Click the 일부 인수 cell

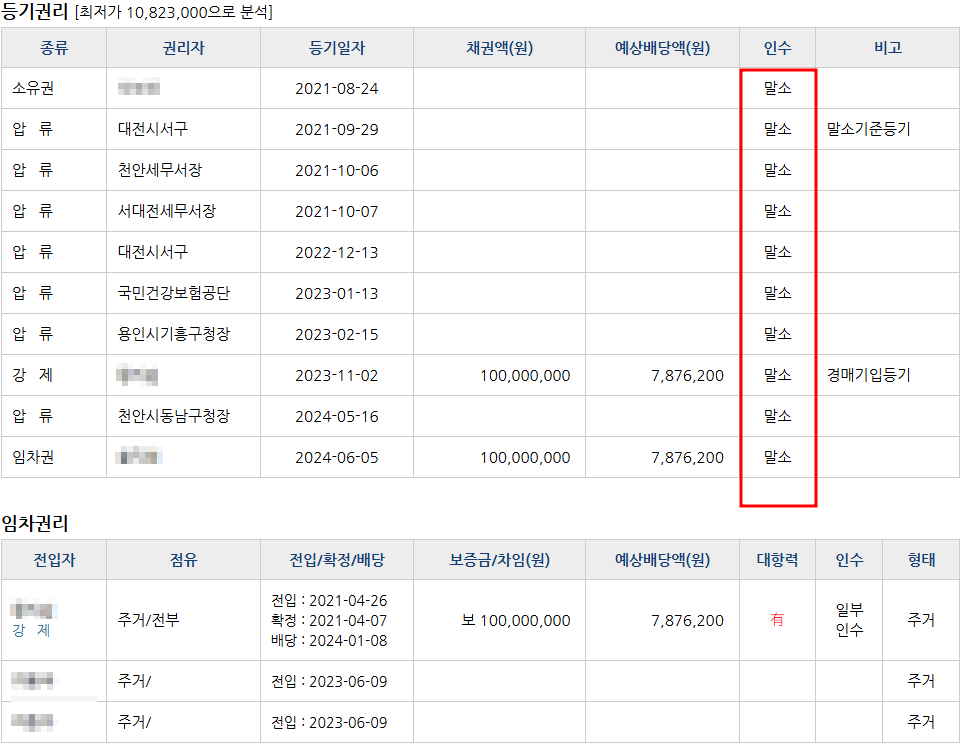[849, 620]
